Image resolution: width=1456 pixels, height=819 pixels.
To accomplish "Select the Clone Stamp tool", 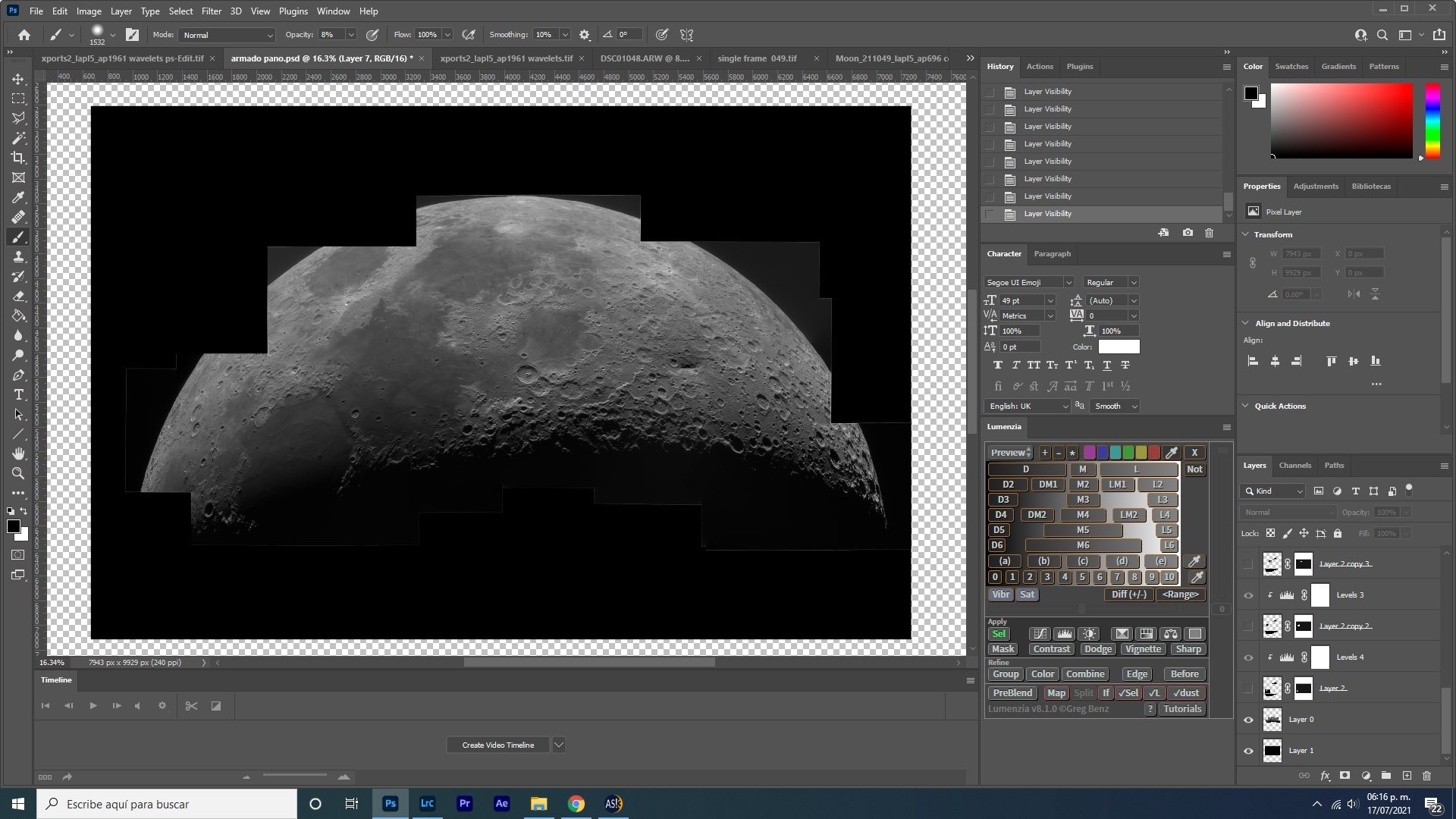I will [18, 256].
